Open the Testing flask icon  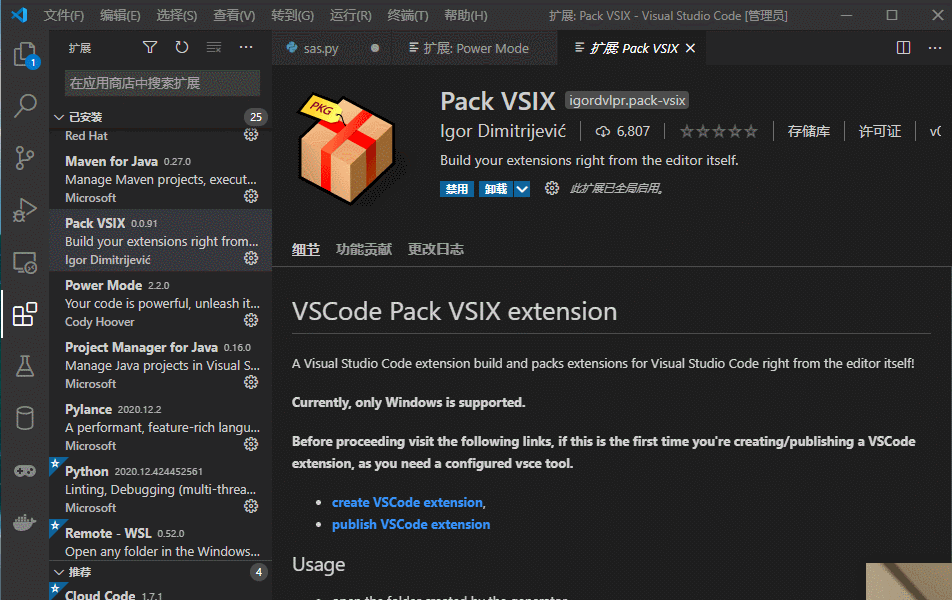(x=25, y=366)
